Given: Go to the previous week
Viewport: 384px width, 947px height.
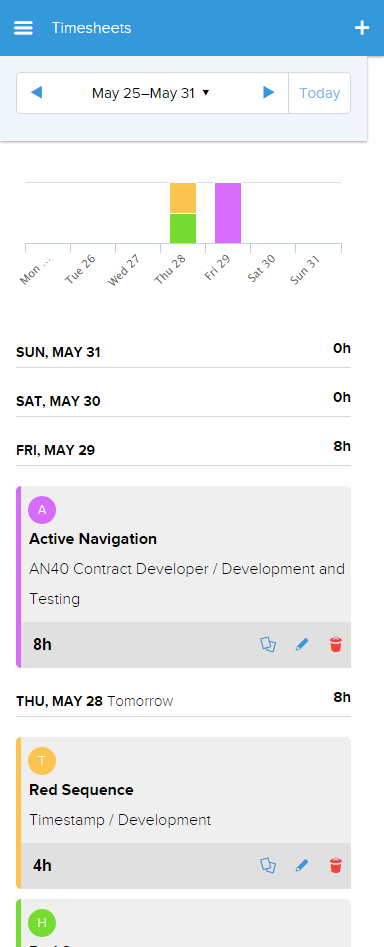Looking at the screenshot, I should (36, 92).
